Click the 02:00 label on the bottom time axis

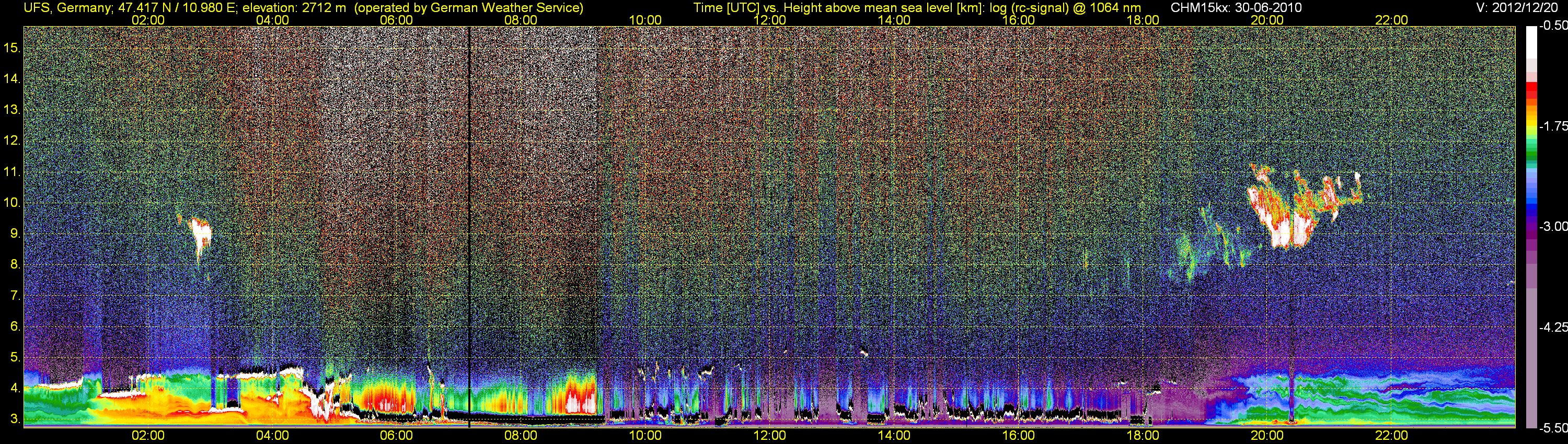coord(148,436)
